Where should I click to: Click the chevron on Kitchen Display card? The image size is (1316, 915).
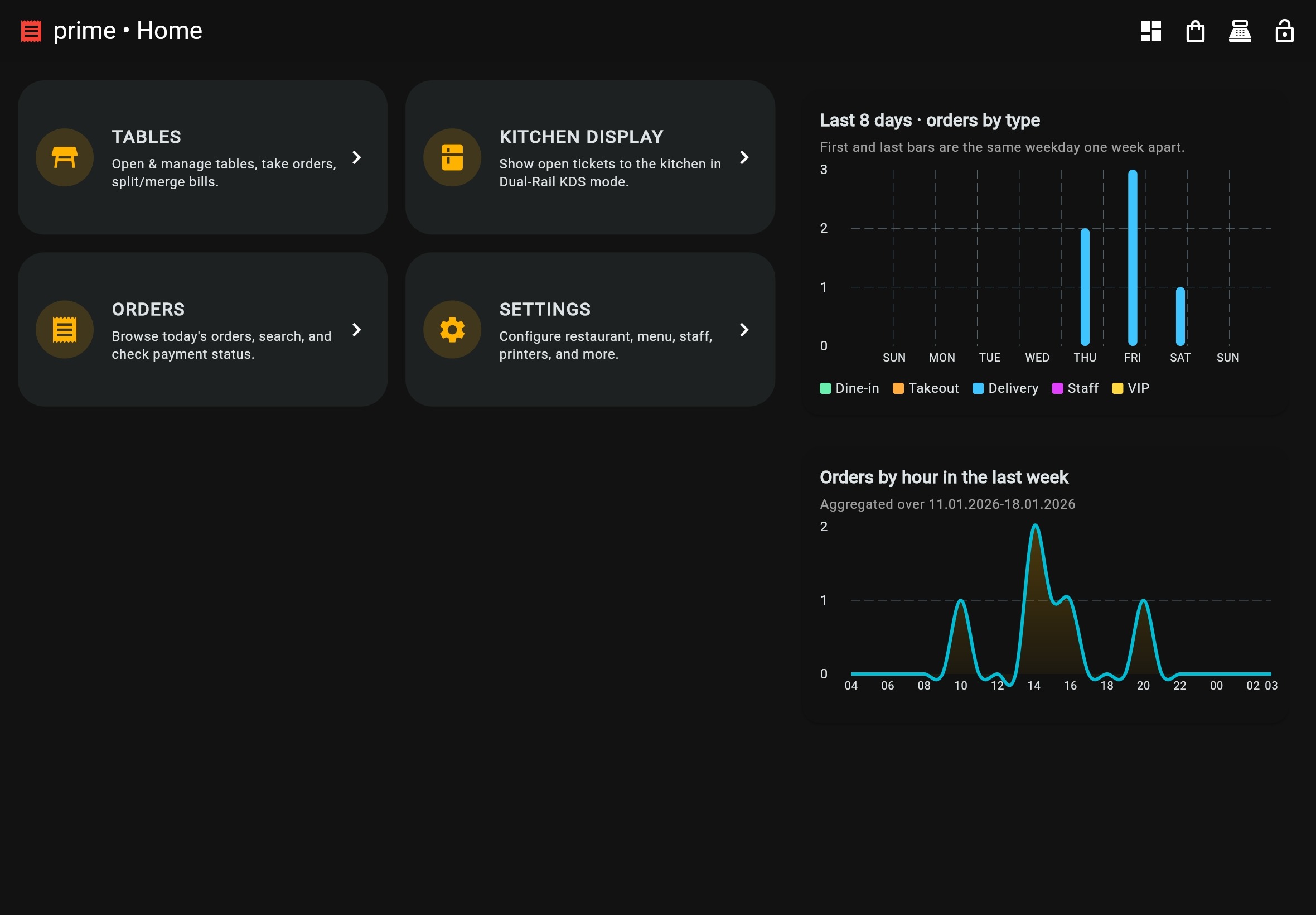pos(744,157)
